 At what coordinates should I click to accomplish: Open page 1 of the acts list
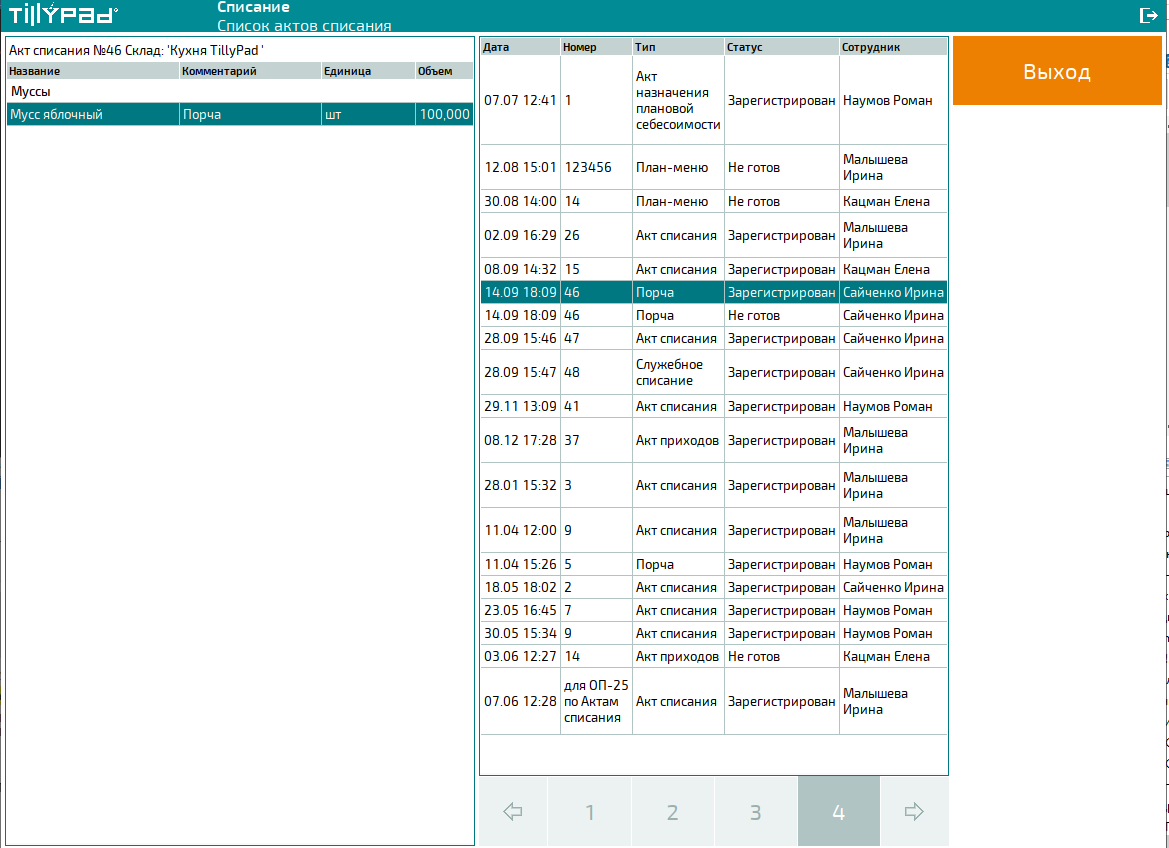point(590,811)
